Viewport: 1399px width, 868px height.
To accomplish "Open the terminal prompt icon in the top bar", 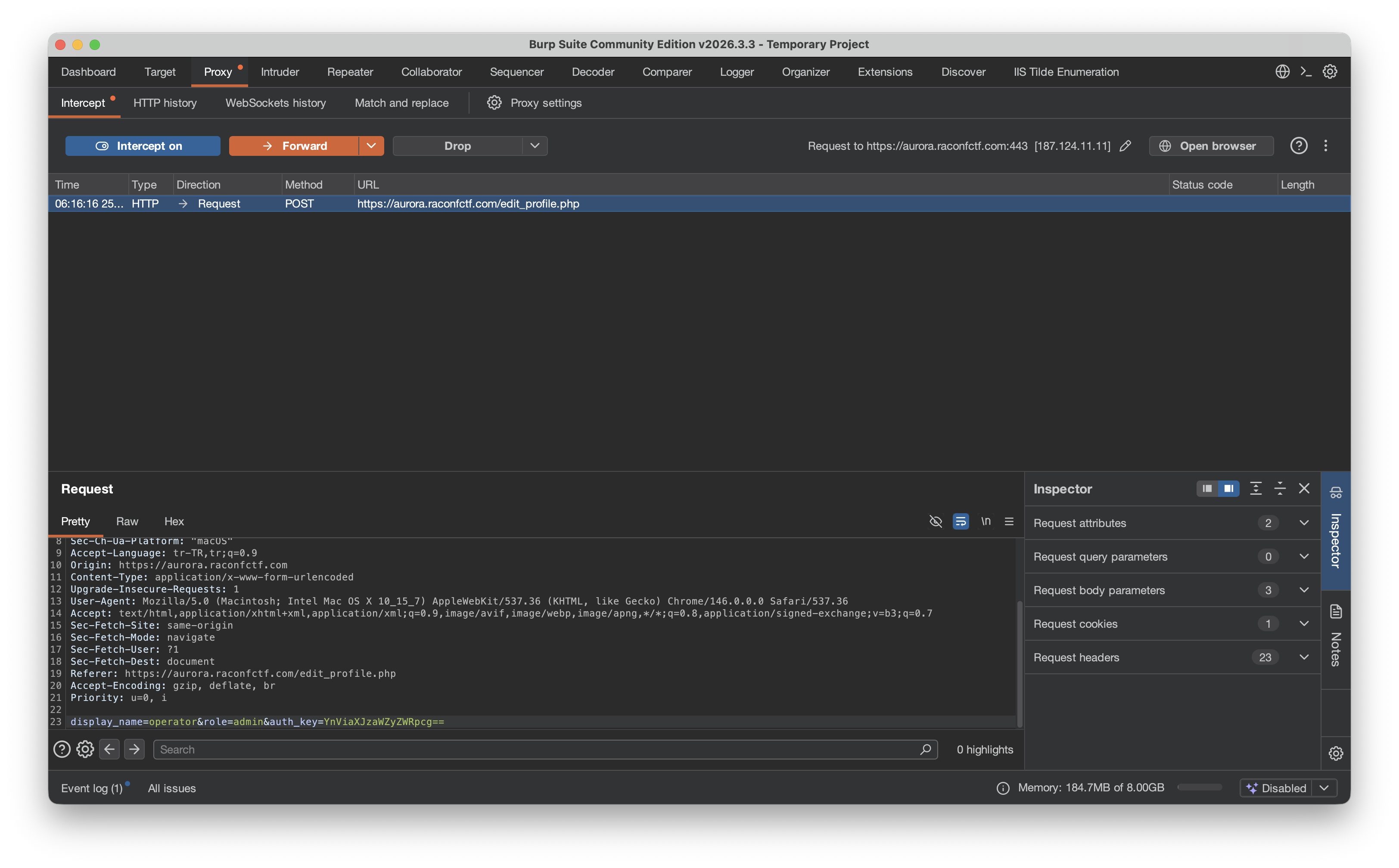I will (1306, 72).
